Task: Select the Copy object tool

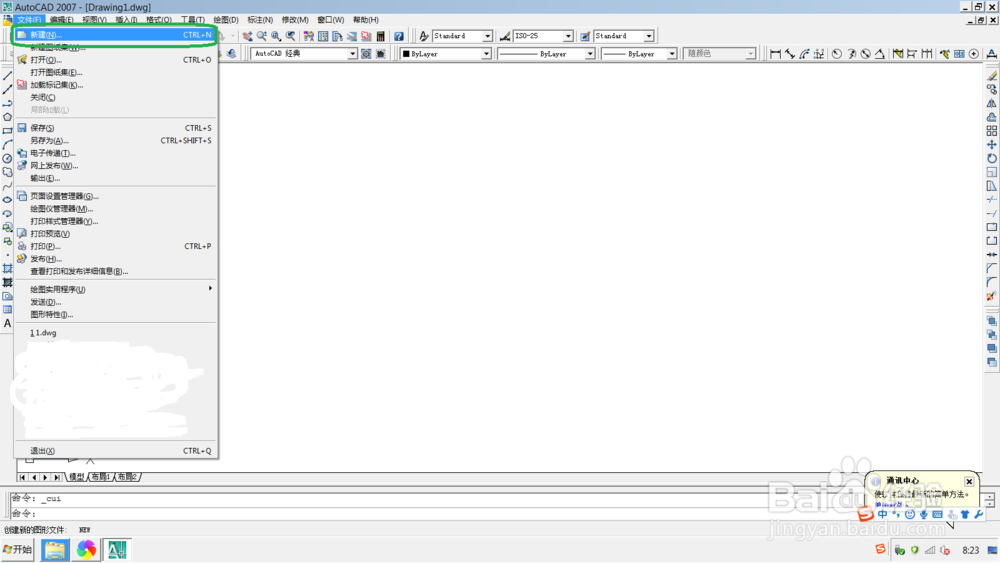Action: (x=992, y=89)
